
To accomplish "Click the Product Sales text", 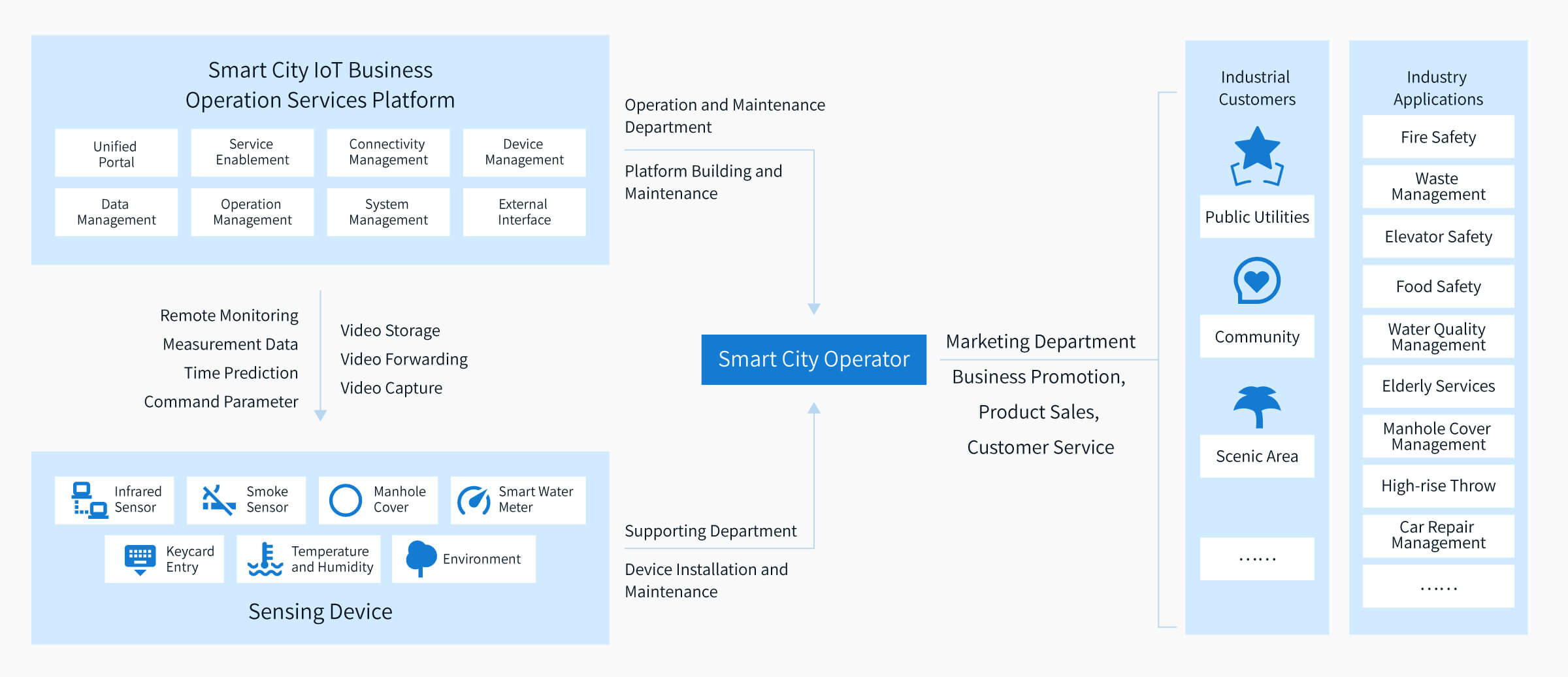I will pyautogui.click(x=1039, y=412).
